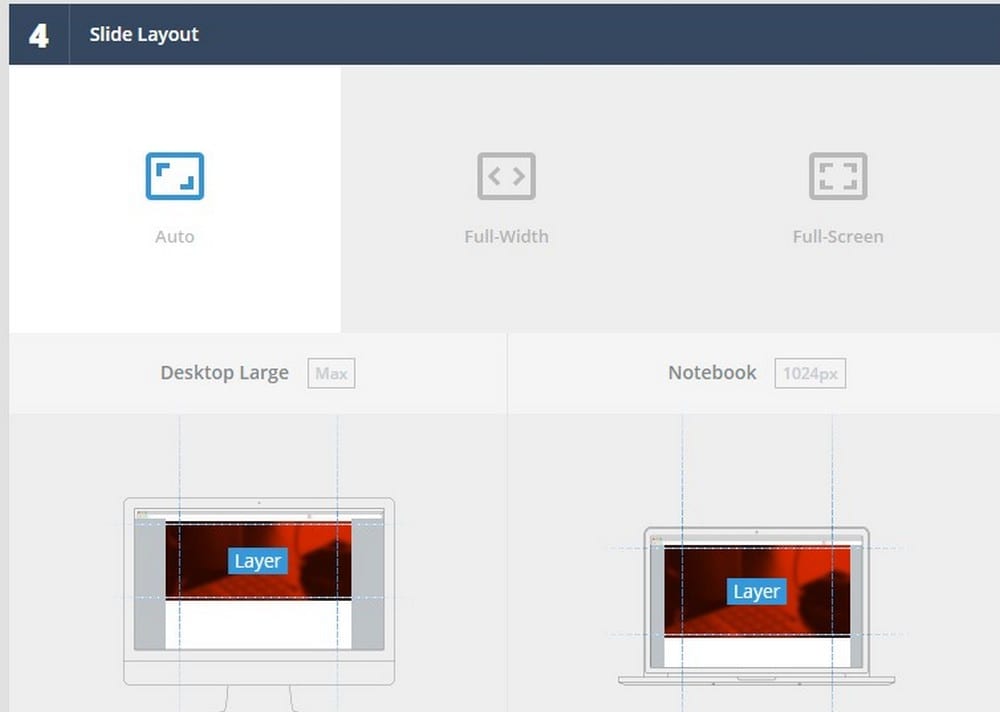Click the Full-Width label text

pyautogui.click(x=506, y=237)
